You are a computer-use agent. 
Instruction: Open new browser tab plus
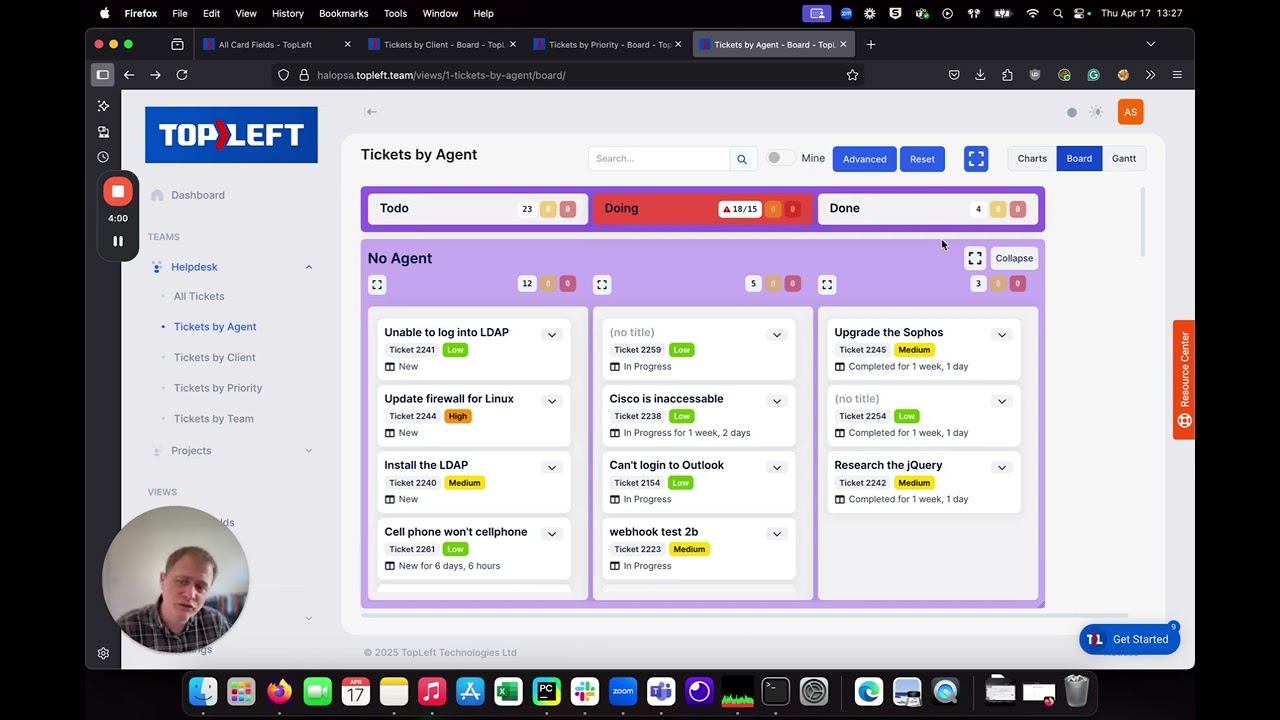871,44
